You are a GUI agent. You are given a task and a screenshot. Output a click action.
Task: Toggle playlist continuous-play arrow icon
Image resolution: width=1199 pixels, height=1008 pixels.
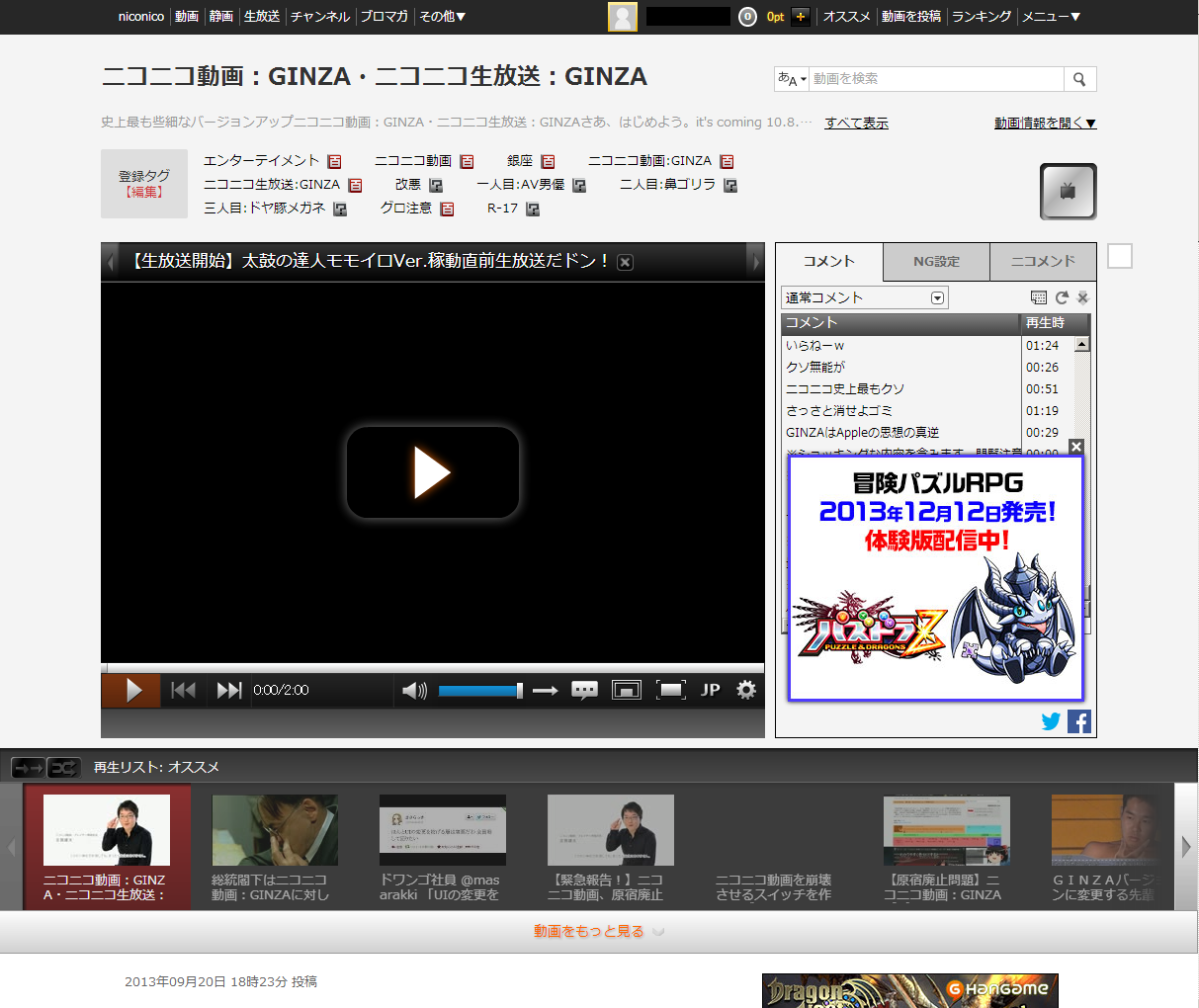pos(28,768)
